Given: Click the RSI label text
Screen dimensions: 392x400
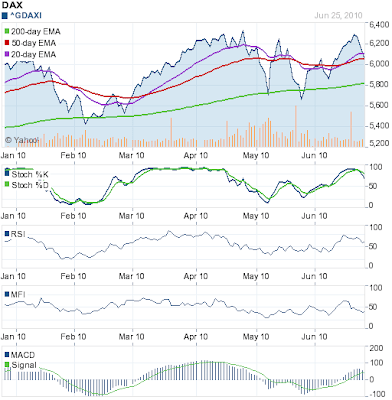Looking at the screenshot, I should 18,234.
